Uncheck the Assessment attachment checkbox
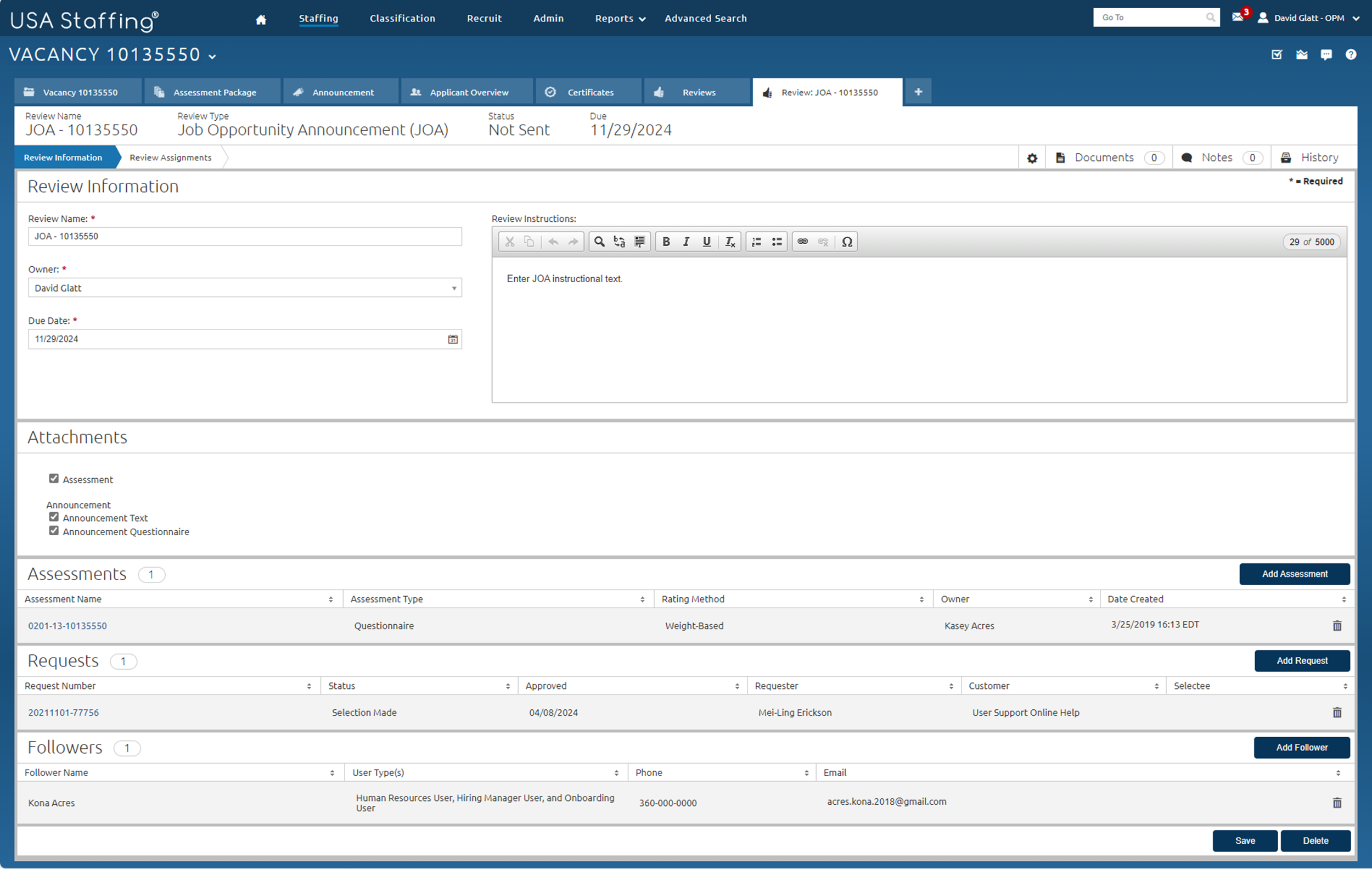 coord(54,479)
